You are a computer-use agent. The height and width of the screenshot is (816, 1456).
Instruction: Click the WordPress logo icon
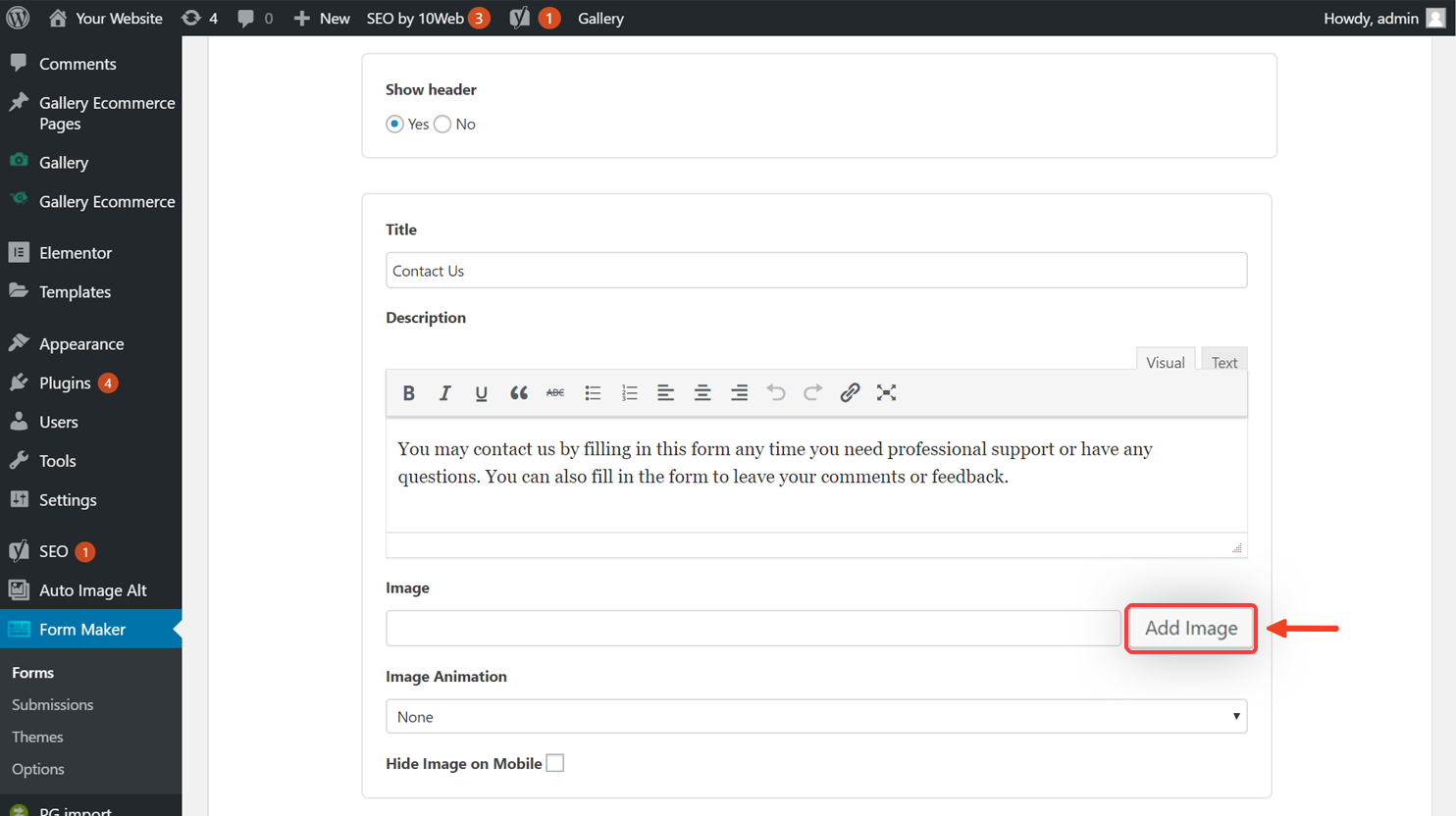tap(18, 18)
